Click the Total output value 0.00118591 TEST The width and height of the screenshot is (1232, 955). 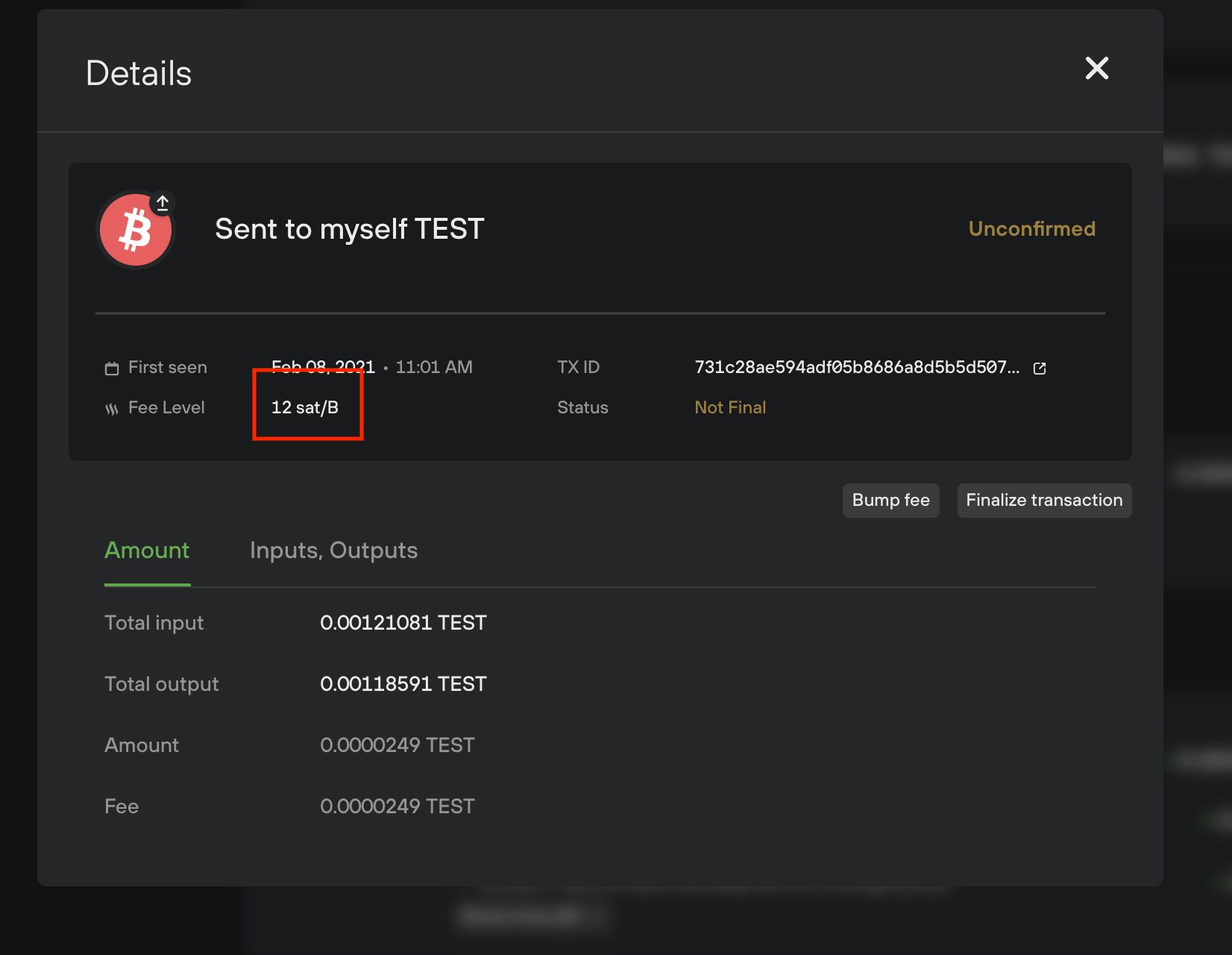tap(403, 683)
